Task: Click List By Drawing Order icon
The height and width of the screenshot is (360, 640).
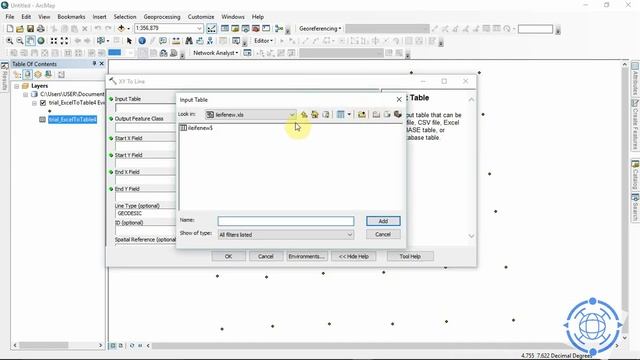Action: 17,75
